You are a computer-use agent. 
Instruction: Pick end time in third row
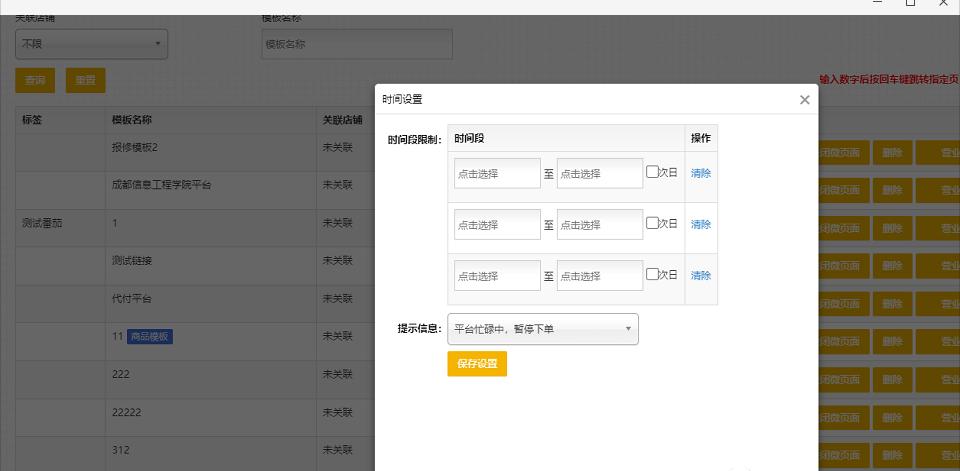point(599,275)
